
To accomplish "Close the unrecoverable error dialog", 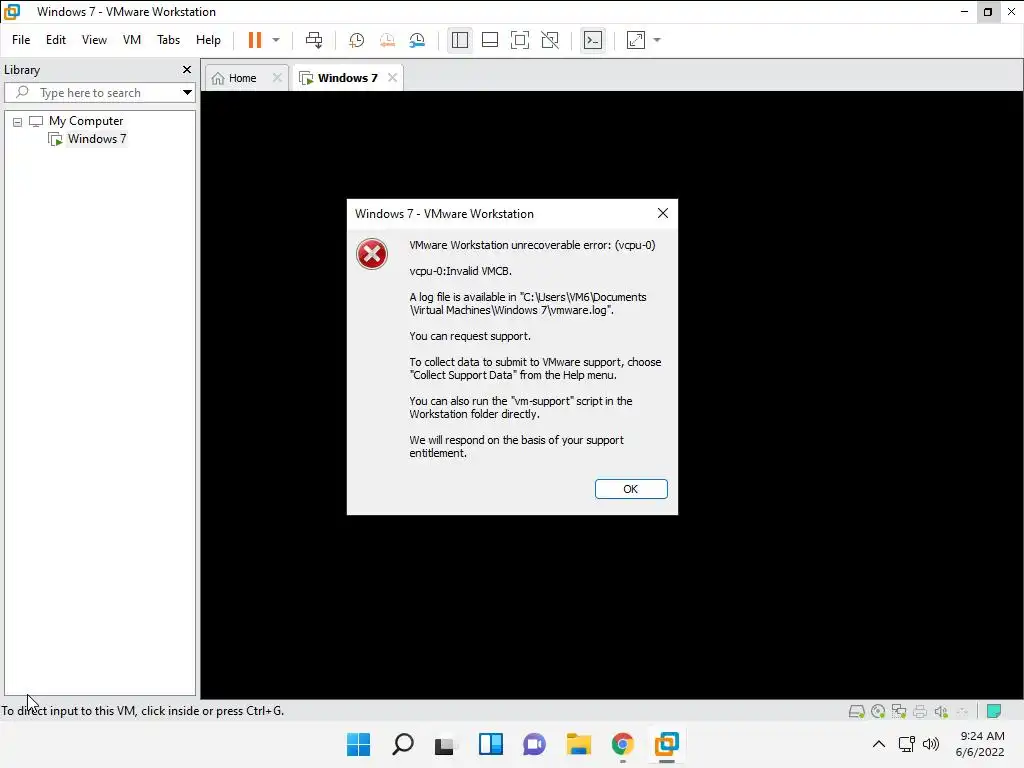I will pos(663,214).
